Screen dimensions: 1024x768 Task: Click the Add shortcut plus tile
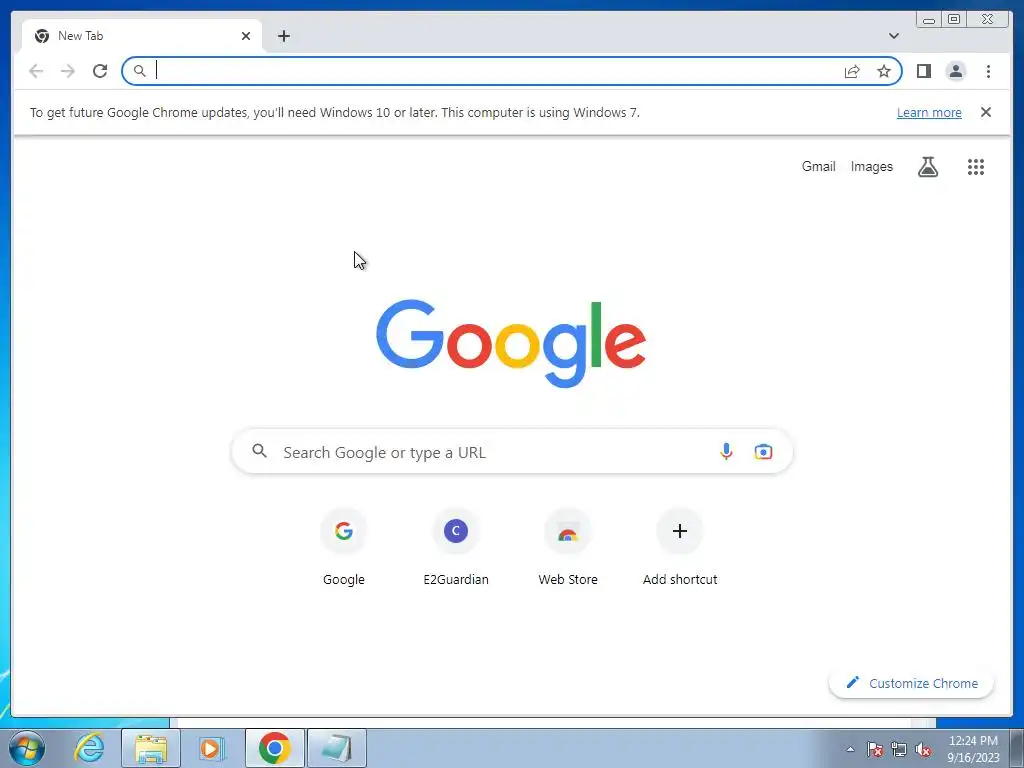coord(680,547)
